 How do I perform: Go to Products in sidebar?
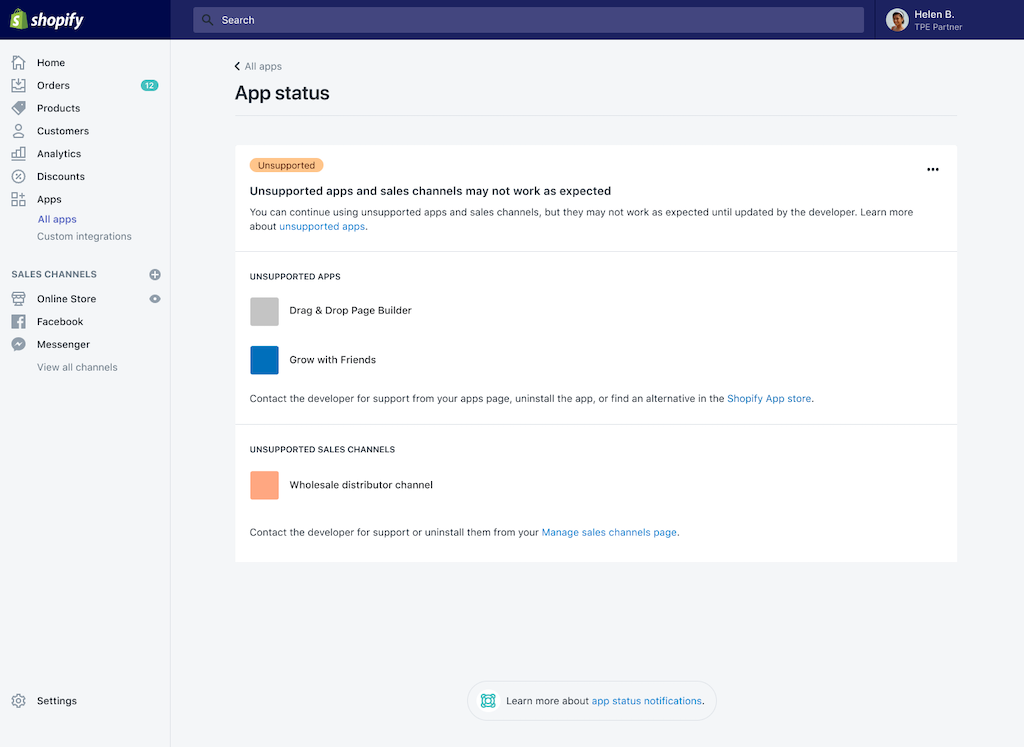58,108
